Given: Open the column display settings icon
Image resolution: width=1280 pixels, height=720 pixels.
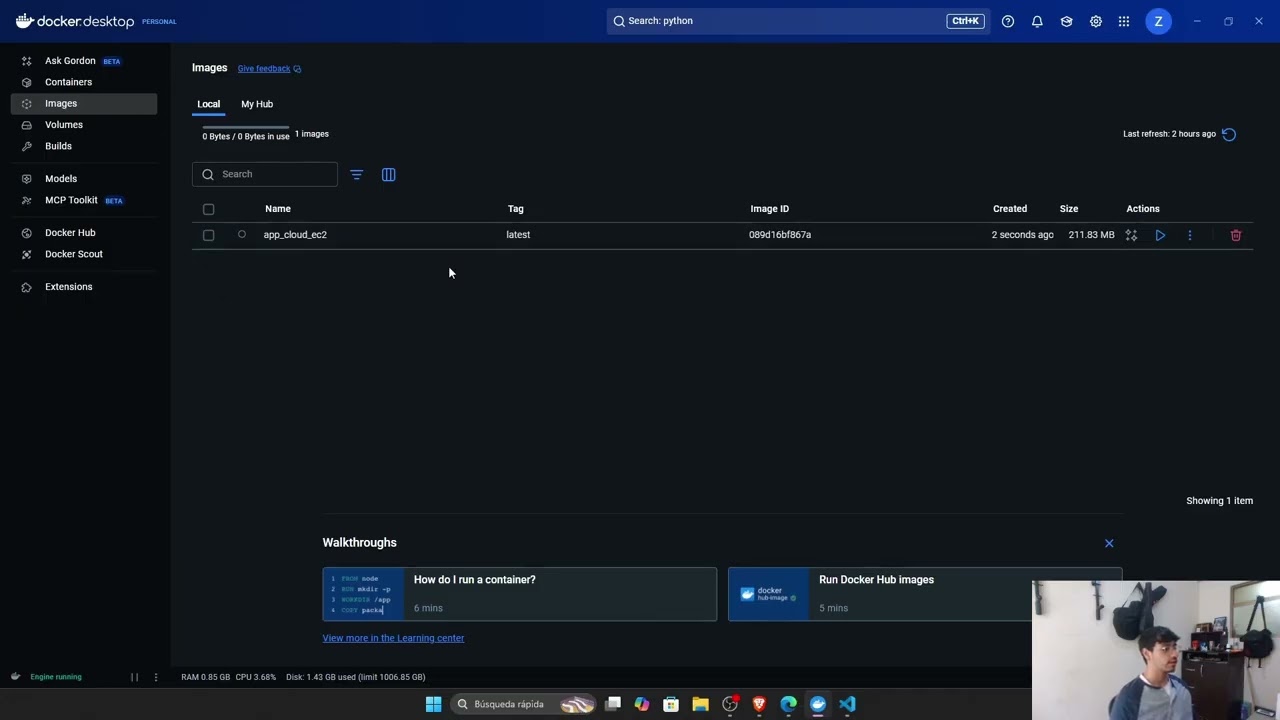Looking at the screenshot, I should coord(389,175).
